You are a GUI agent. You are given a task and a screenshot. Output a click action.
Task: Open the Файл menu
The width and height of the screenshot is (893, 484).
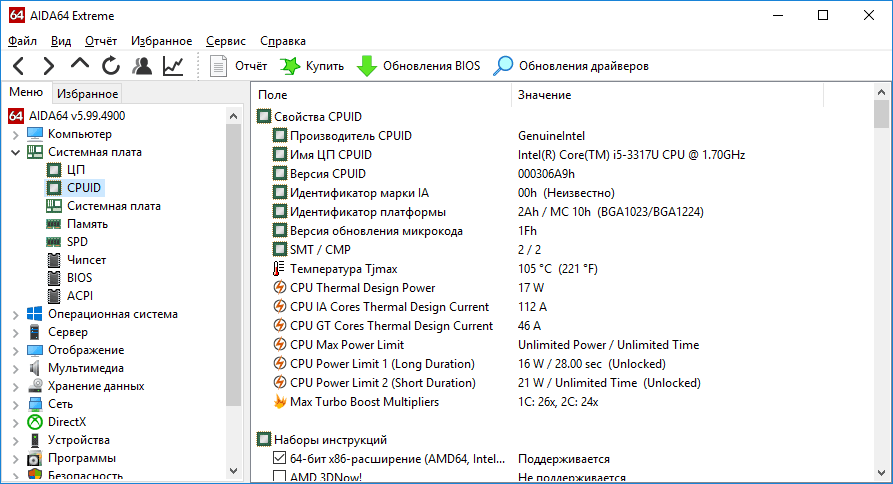pyautogui.click(x=23, y=41)
